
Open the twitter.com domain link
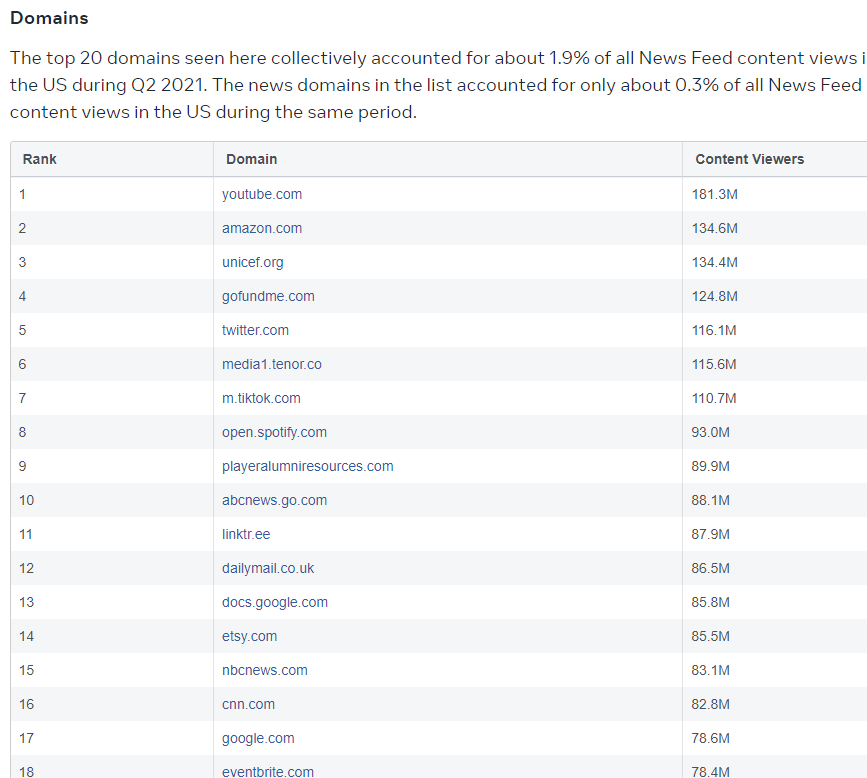(255, 331)
